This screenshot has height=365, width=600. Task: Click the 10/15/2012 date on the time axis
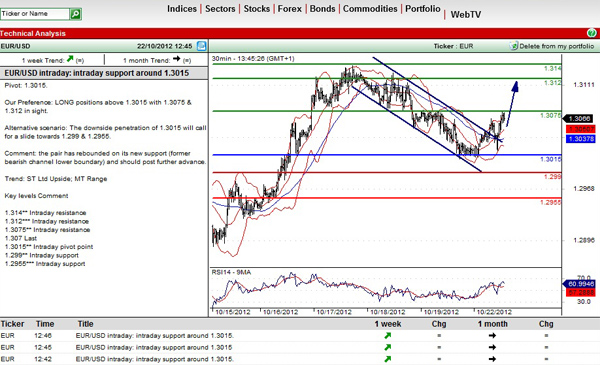tap(232, 312)
